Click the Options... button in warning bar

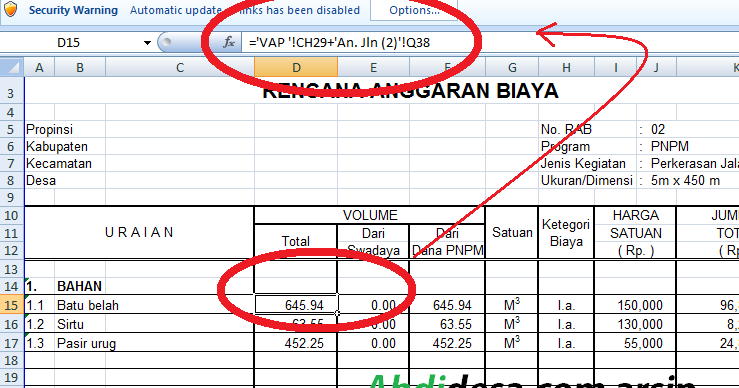pos(414,10)
